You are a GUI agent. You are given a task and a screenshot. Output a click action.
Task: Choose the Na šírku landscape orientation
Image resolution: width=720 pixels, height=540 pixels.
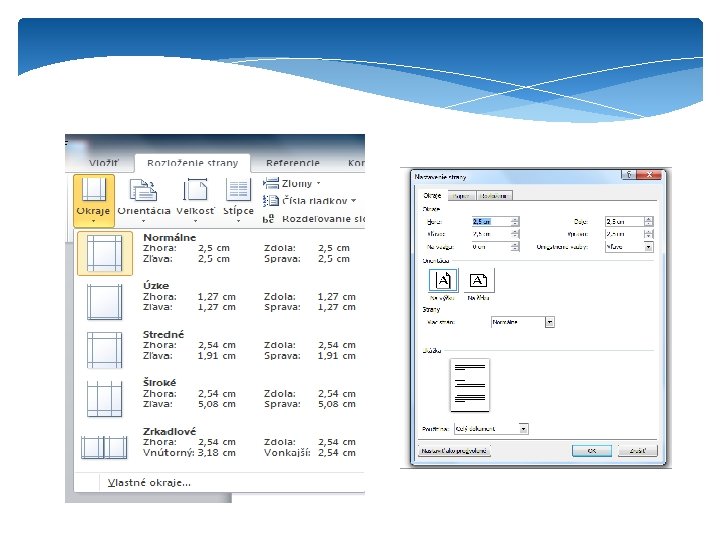pos(478,281)
